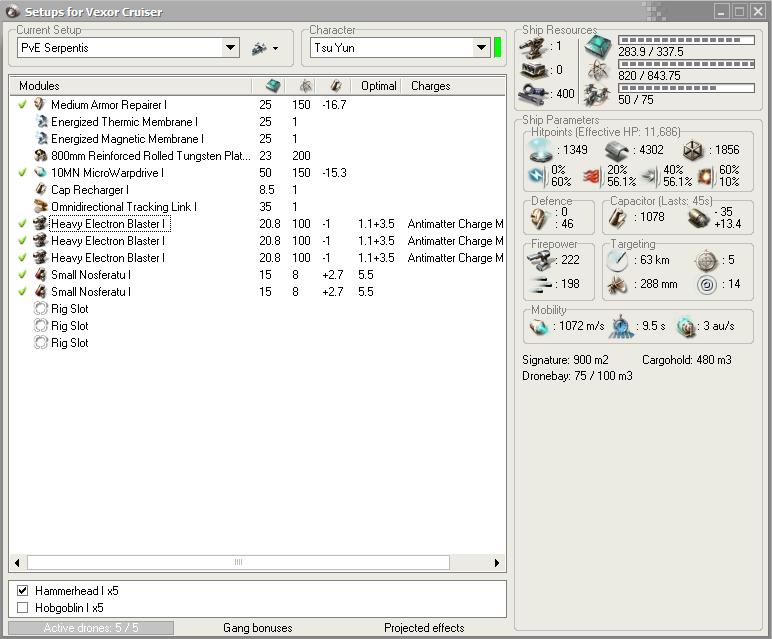Click the launcher hardpoints icon in Ship Resources
Viewport: 772px width, 639px height.
click(x=534, y=70)
